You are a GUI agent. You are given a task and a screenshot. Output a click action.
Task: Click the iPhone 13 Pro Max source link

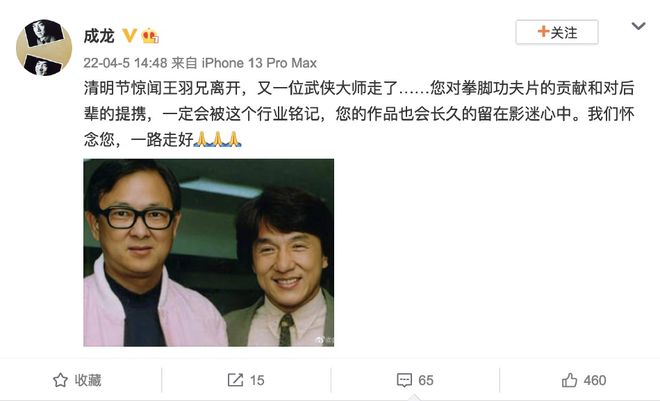click(259, 63)
